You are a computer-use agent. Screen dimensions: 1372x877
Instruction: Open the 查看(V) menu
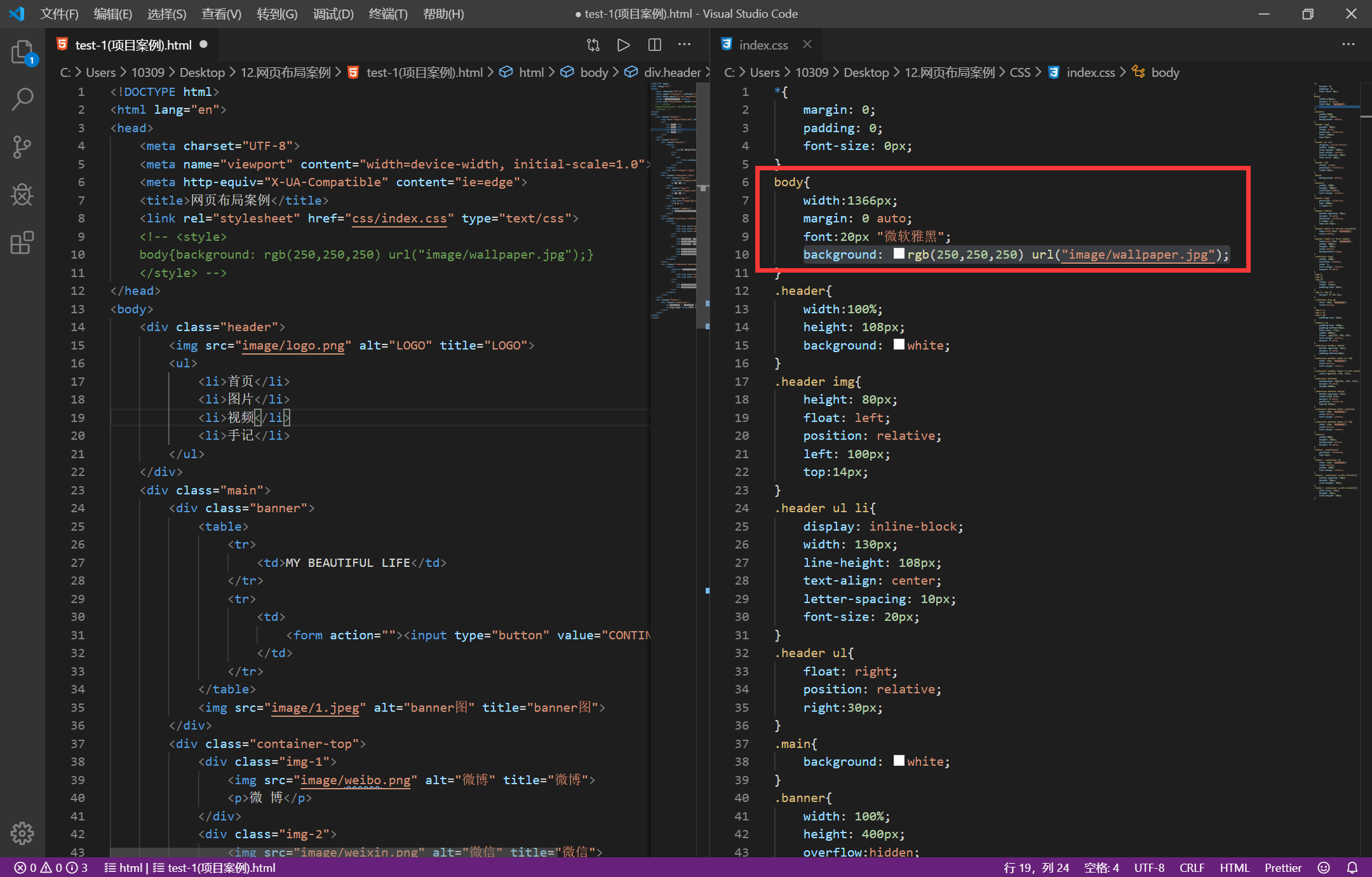coord(221,14)
